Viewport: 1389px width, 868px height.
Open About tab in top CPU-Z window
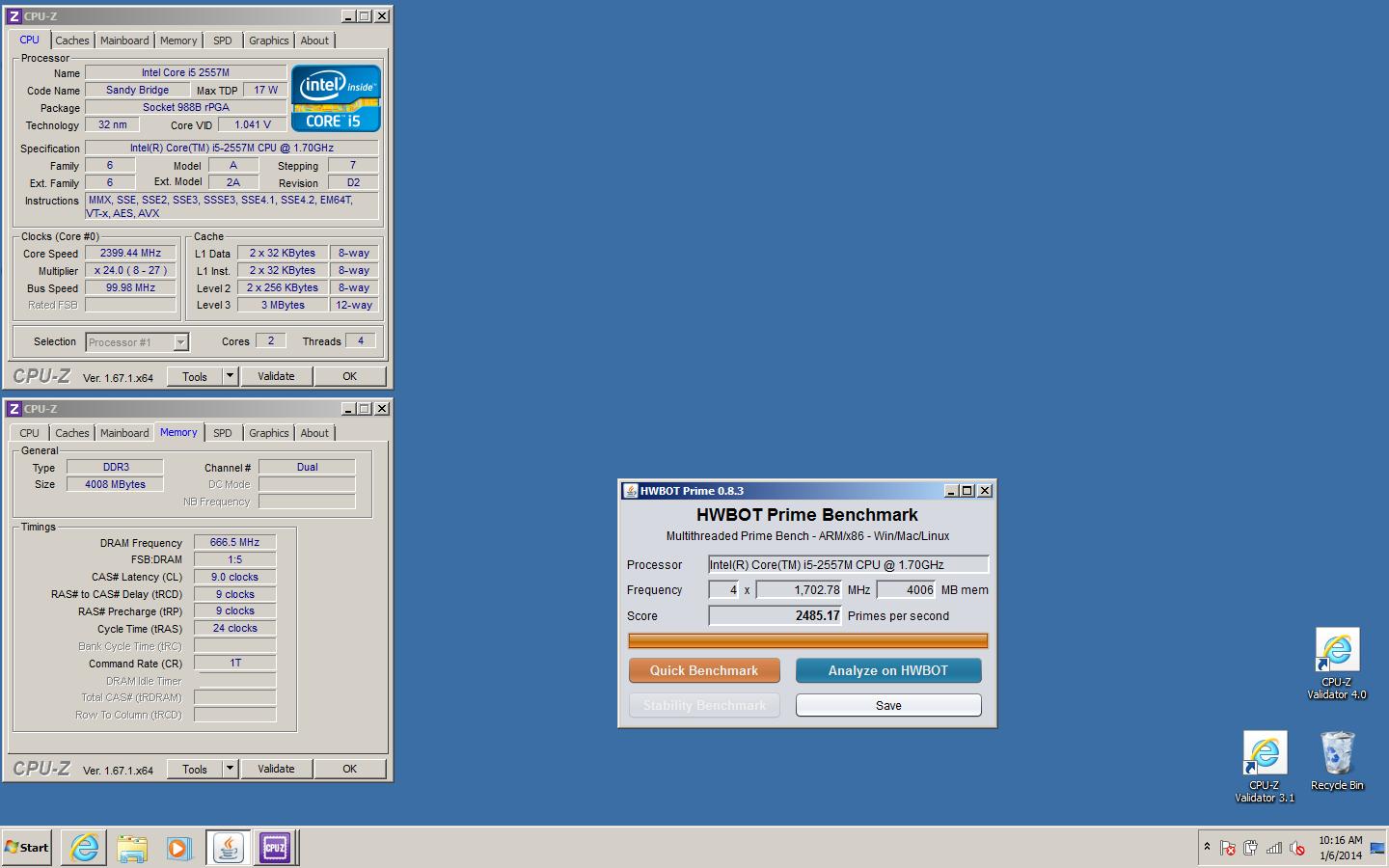(314, 41)
